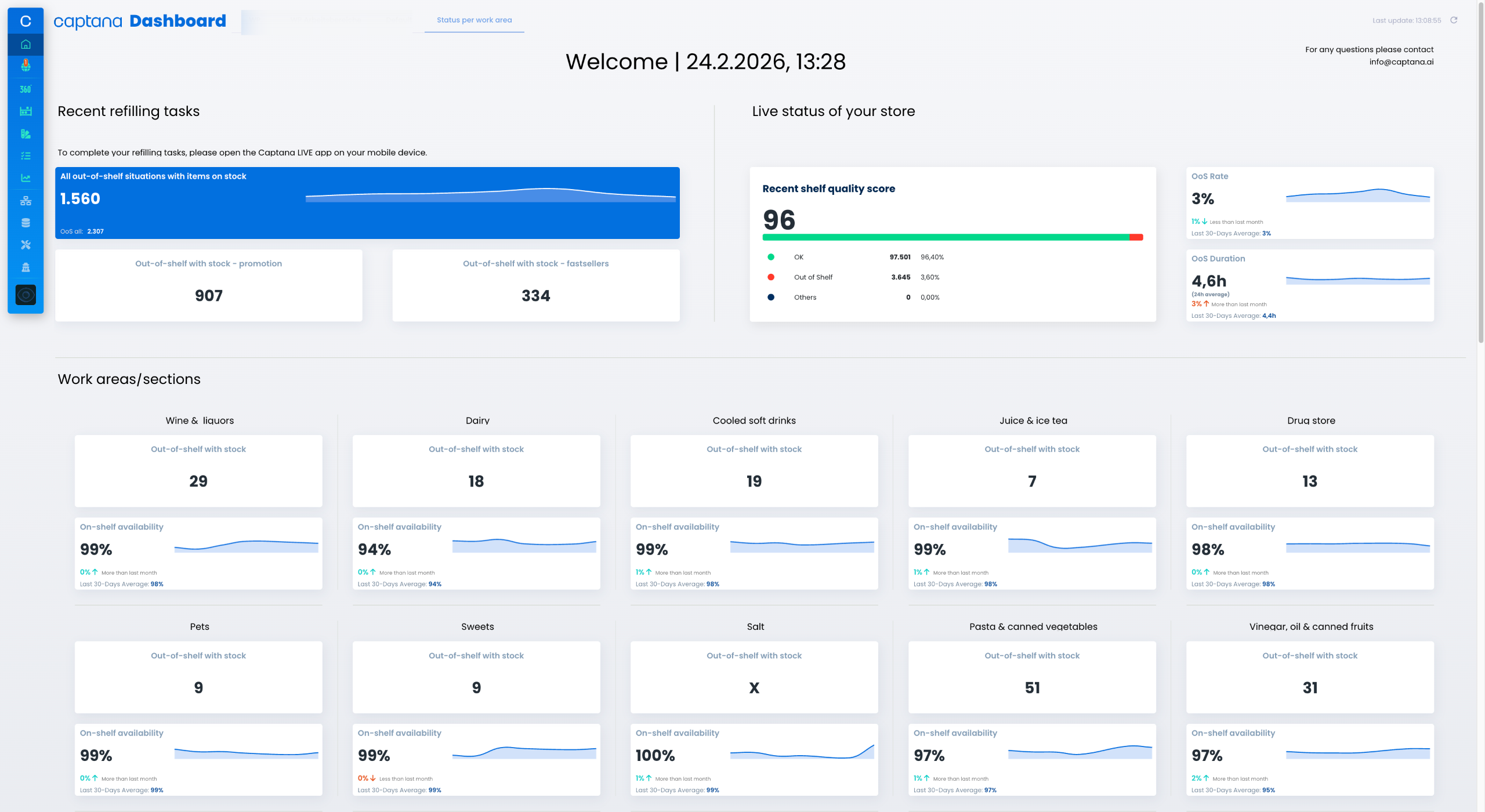Screen dimensions: 1485x812
Task: Click the page vertical scrollbar
Action: coord(1480,174)
